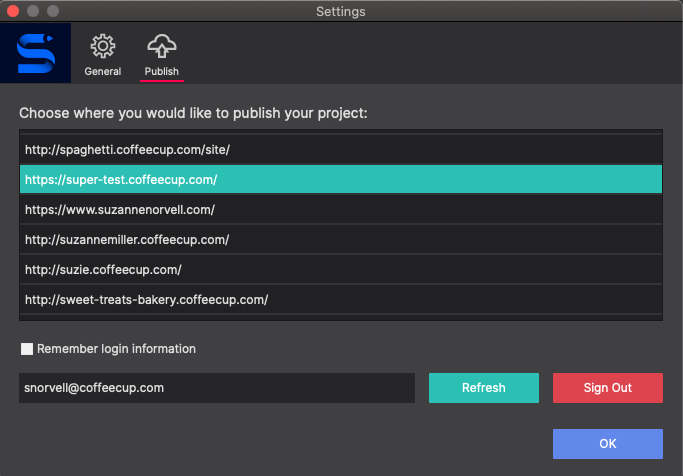Switch to the General tab label
Viewport: 683px width, 476px height.
point(103,71)
